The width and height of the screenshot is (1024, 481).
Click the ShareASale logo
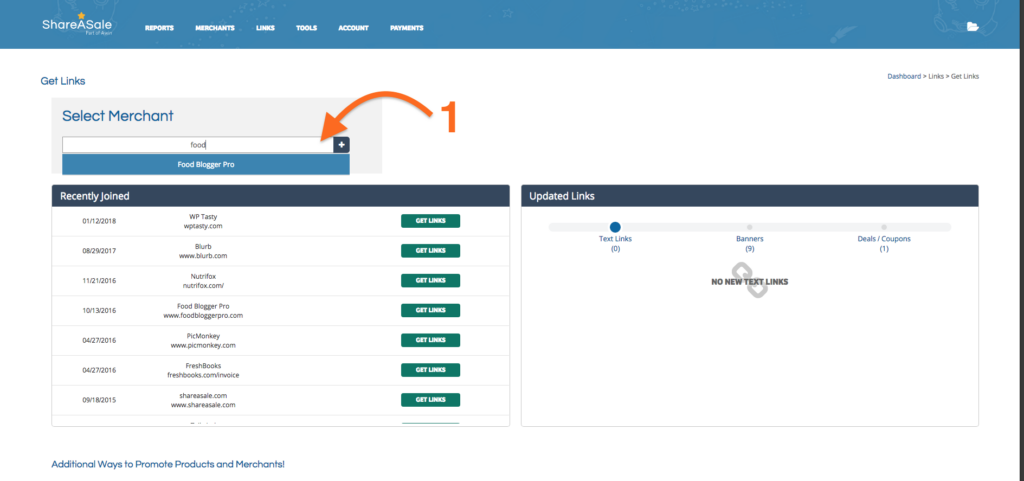(76, 25)
